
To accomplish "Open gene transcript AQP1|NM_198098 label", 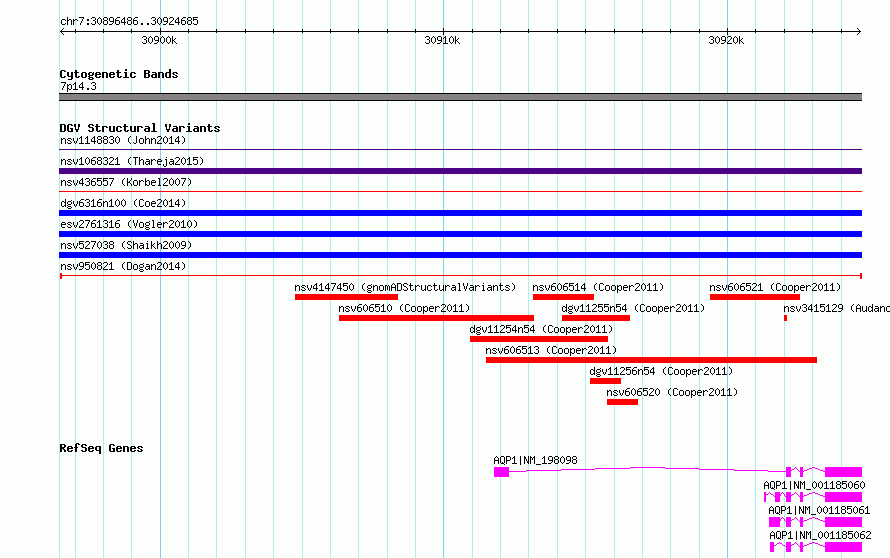I will (x=535, y=460).
